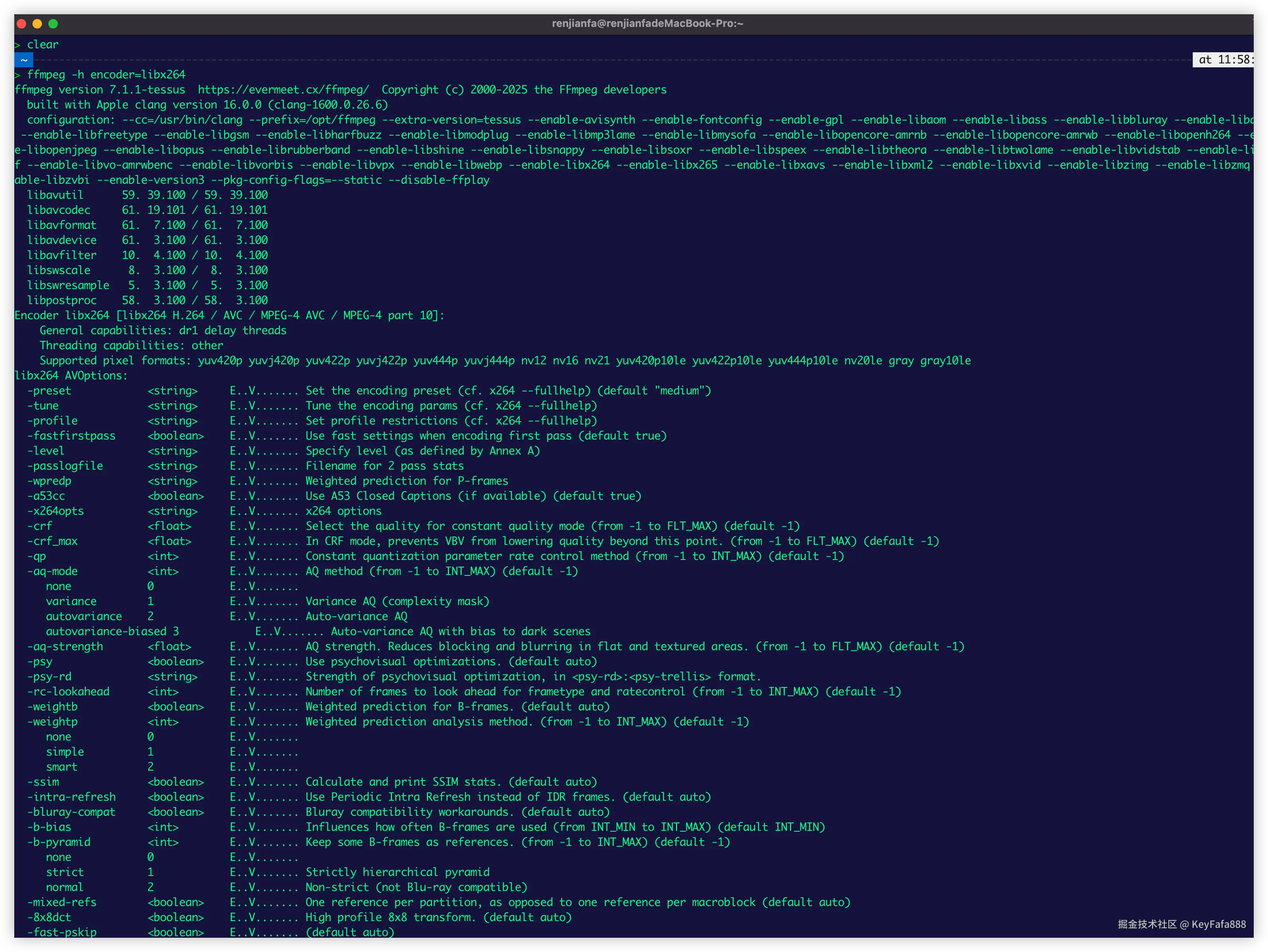Click the ffmpeg -h encoder=libx264 command line
Screen dimensions: 1268x952
point(106,74)
